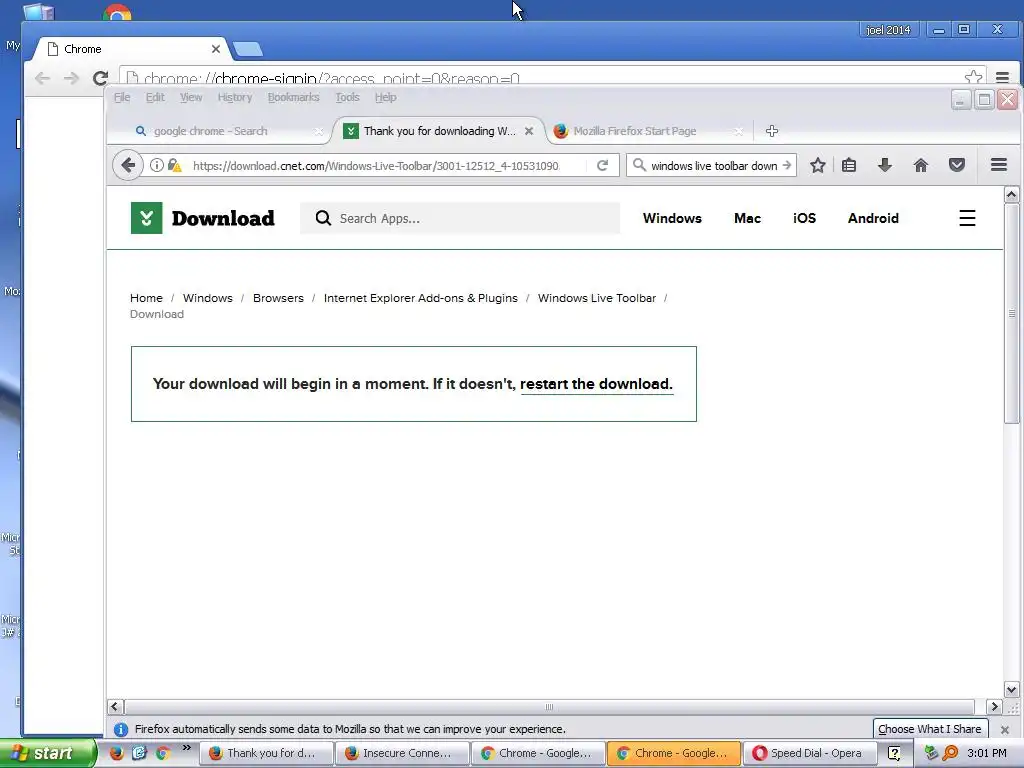This screenshot has height=768, width=1024.
Task: Open the Firefox File menu
Action: (x=122, y=97)
